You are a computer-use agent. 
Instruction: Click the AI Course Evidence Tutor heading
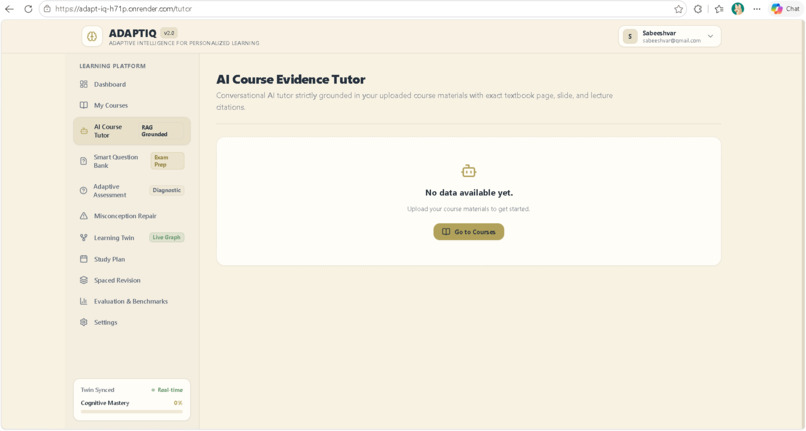tap(291, 80)
